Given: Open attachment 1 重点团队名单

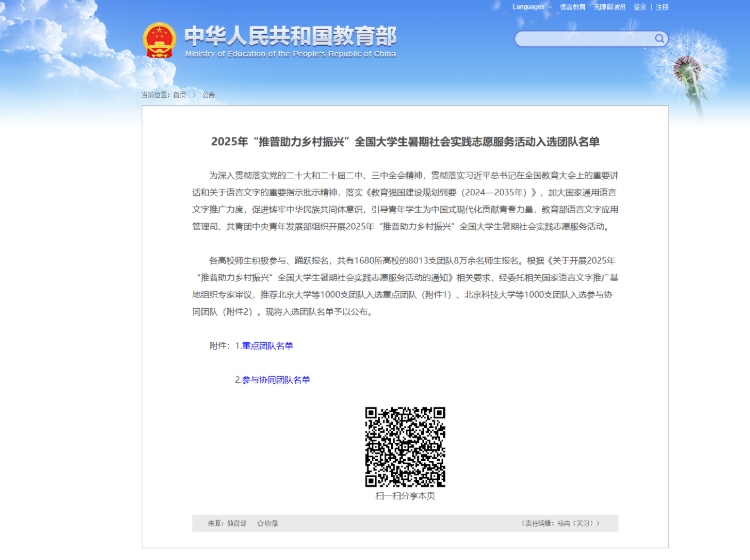Looking at the screenshot, I should 267,345.
